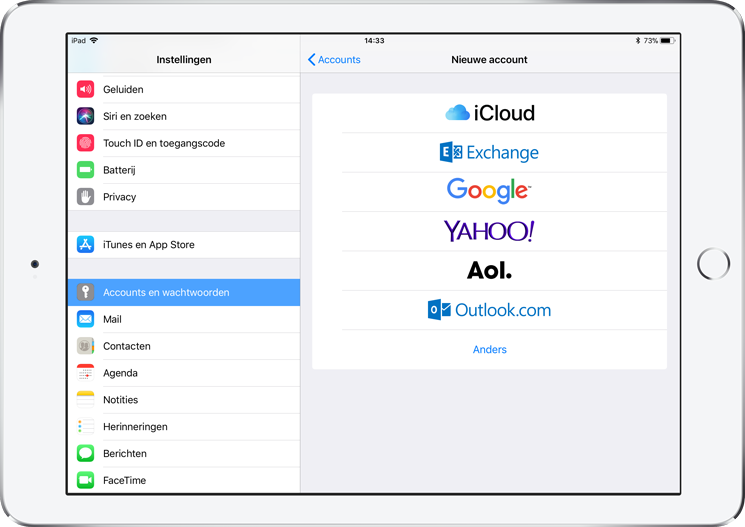This screenshot has width=745, height=527.
Task: Tap the iCloud cloud logo
Action: (x=458, y=113)
